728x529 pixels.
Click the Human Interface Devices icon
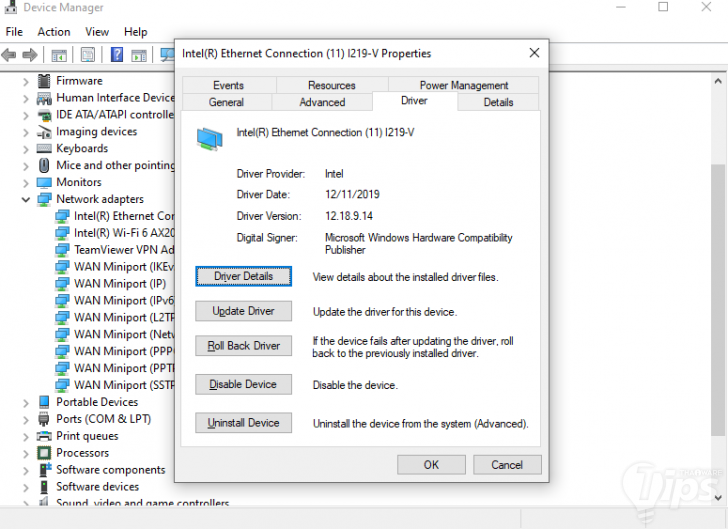pyautogui.click(x=44, y=98)
